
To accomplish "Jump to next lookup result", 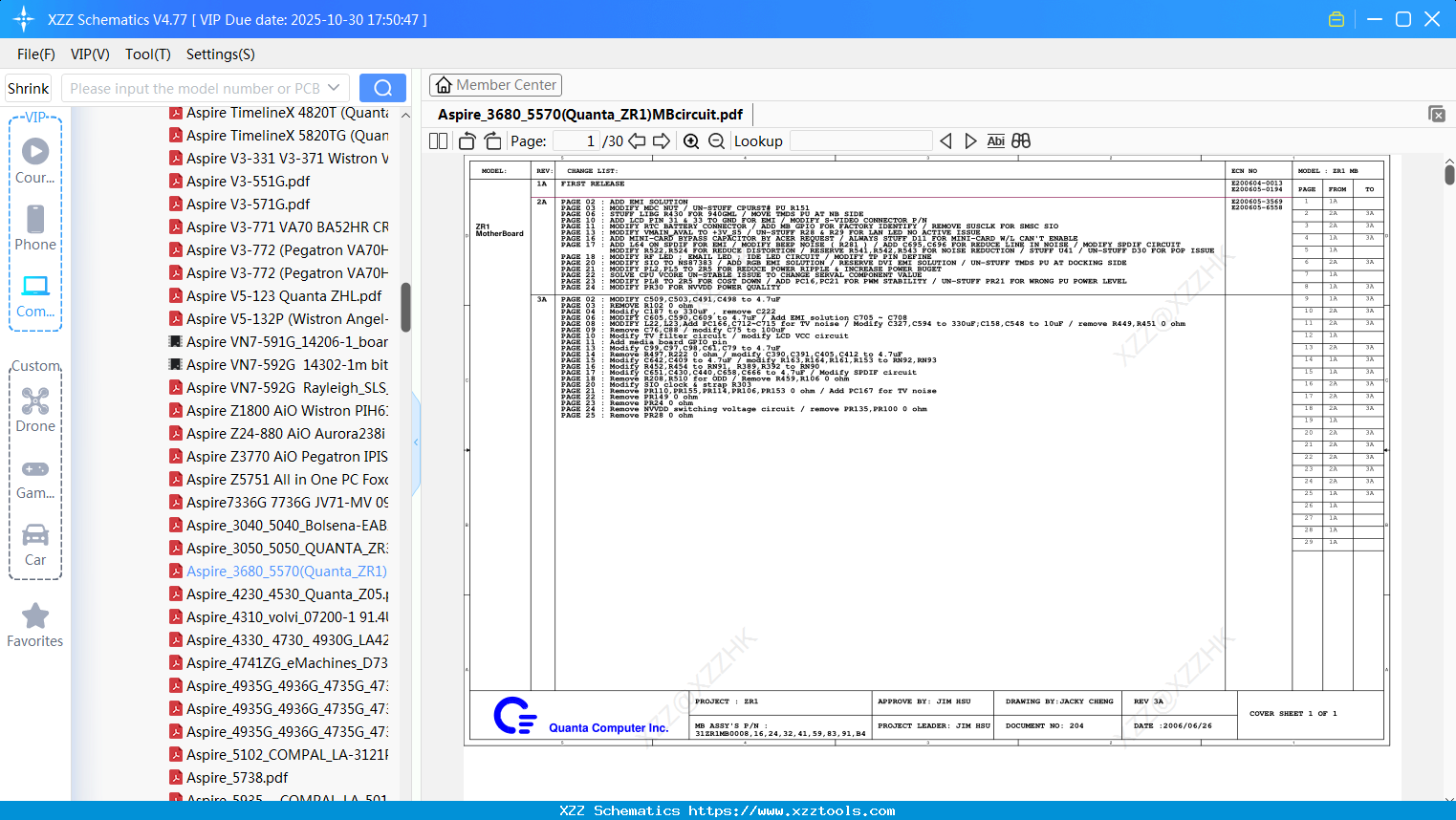I will click(970, 141).
